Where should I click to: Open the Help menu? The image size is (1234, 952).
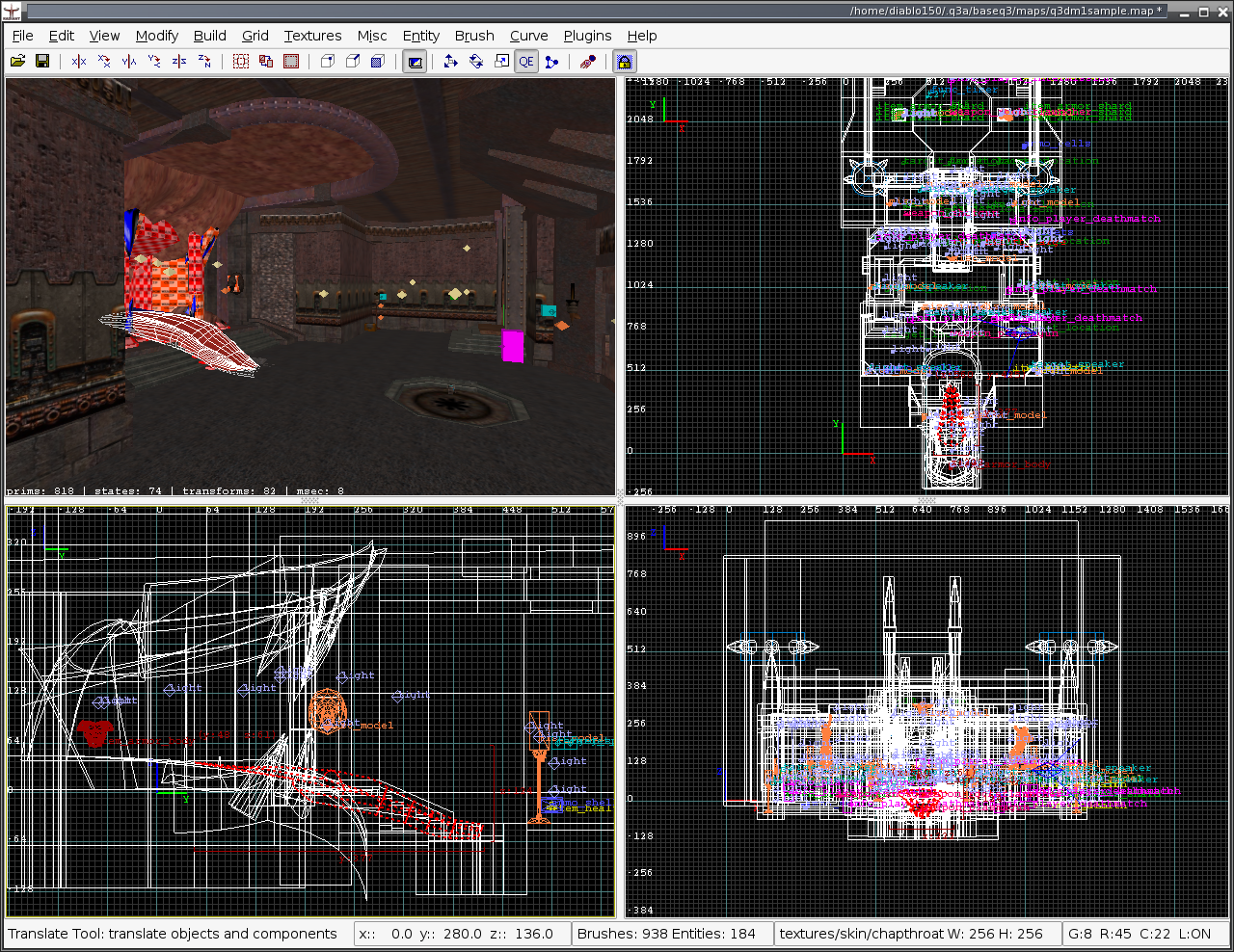[x=642, y=36]
